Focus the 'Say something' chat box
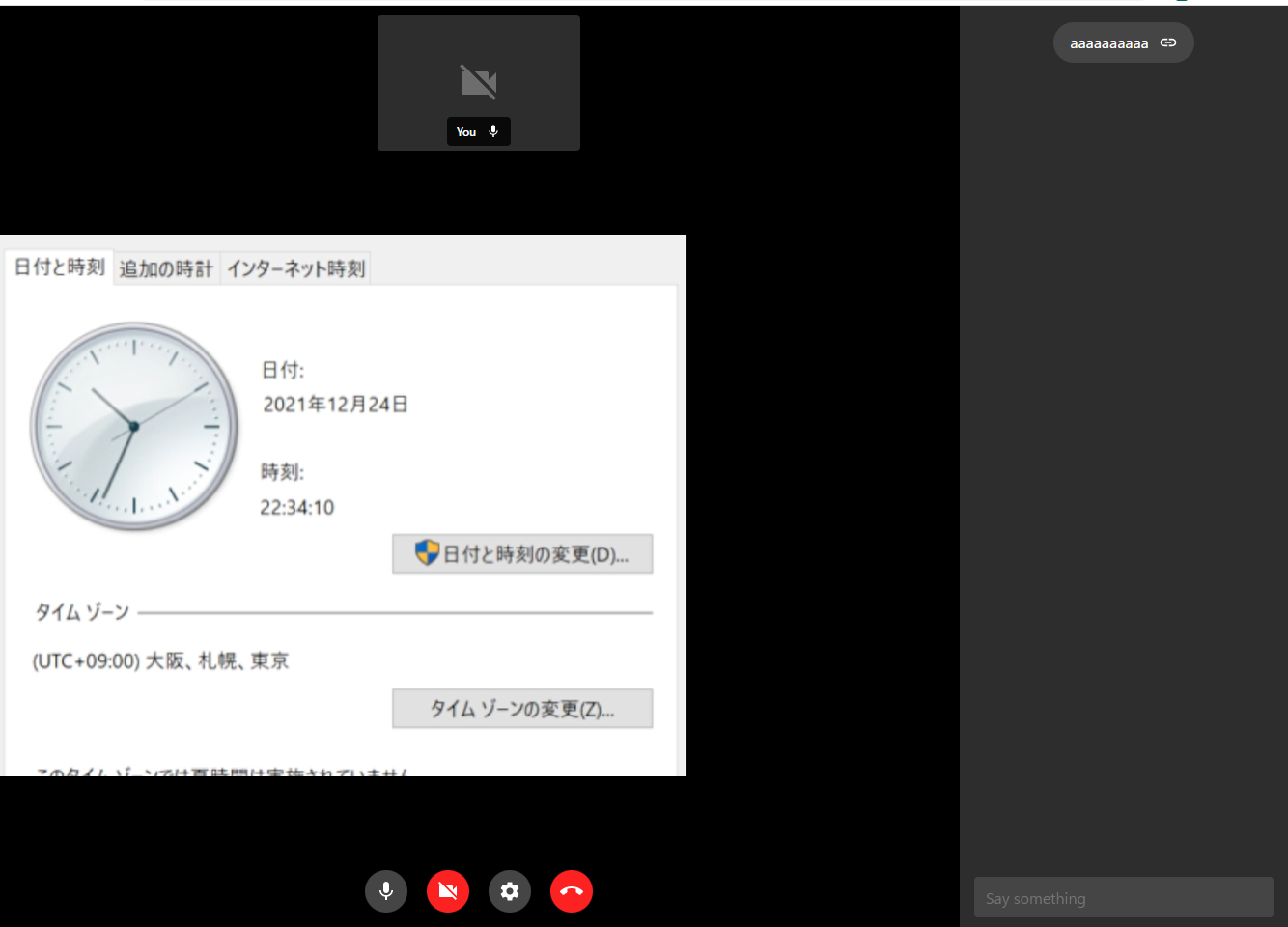This screenshot has height=927, width=1288. click(x=1124, y=898)
